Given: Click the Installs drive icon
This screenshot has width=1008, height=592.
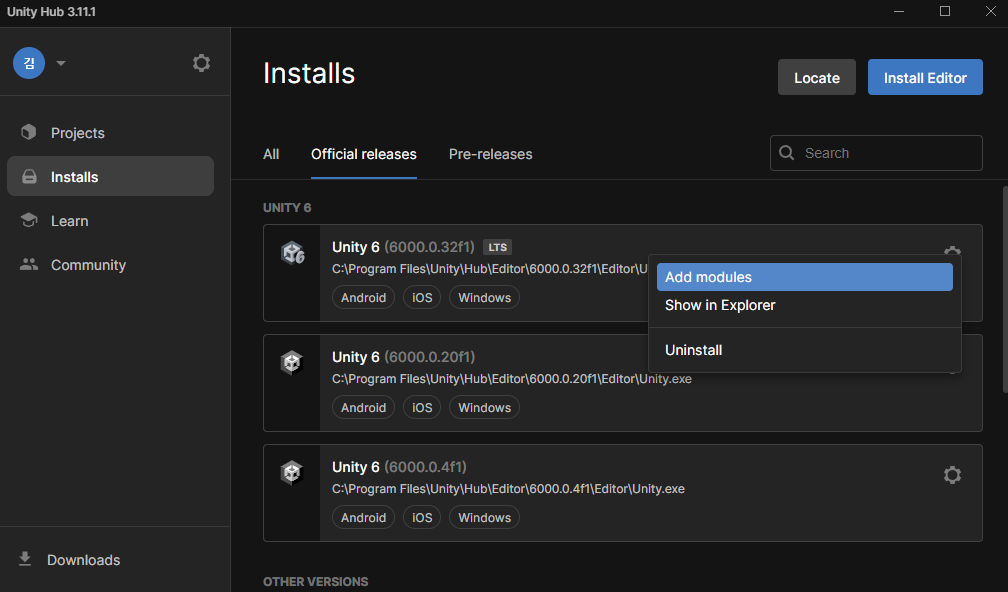Looking at the screenshot, I should click(x=30, y=176).
